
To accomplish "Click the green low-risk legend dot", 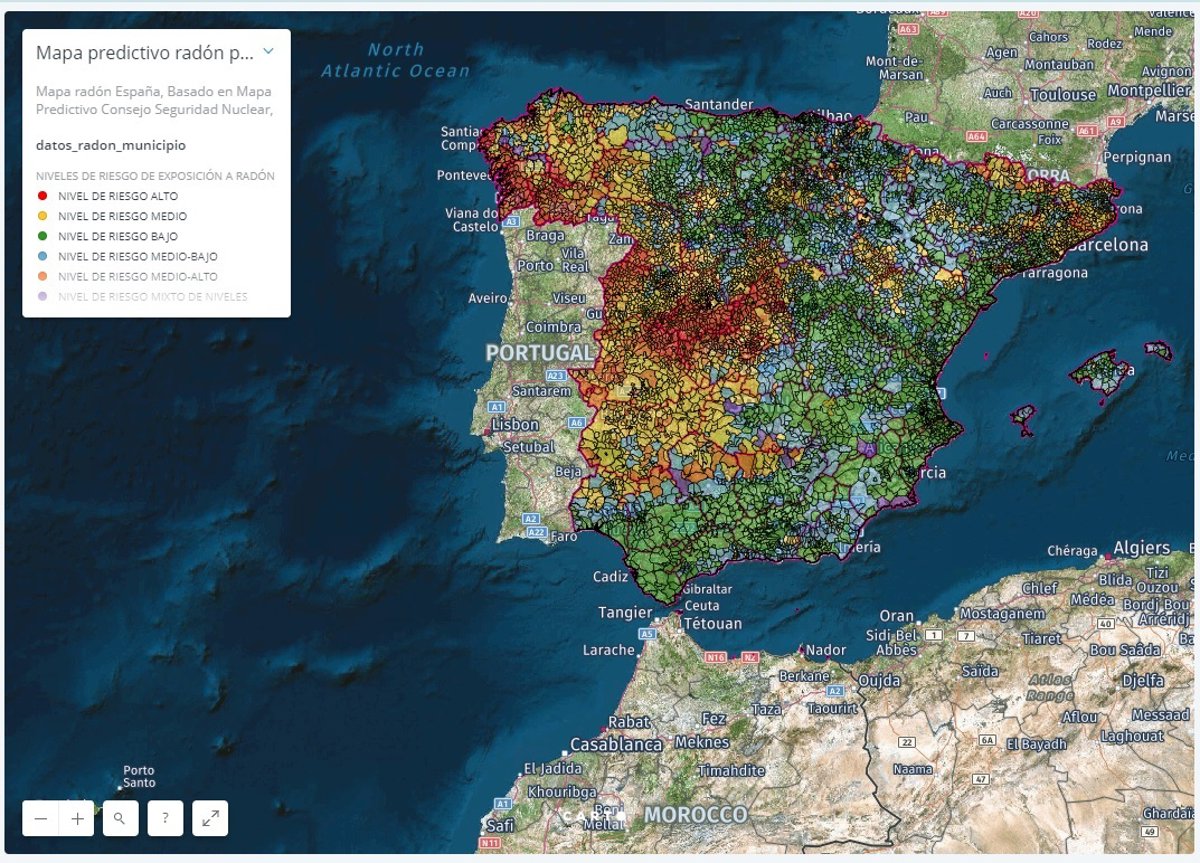I will click(43, 236).
